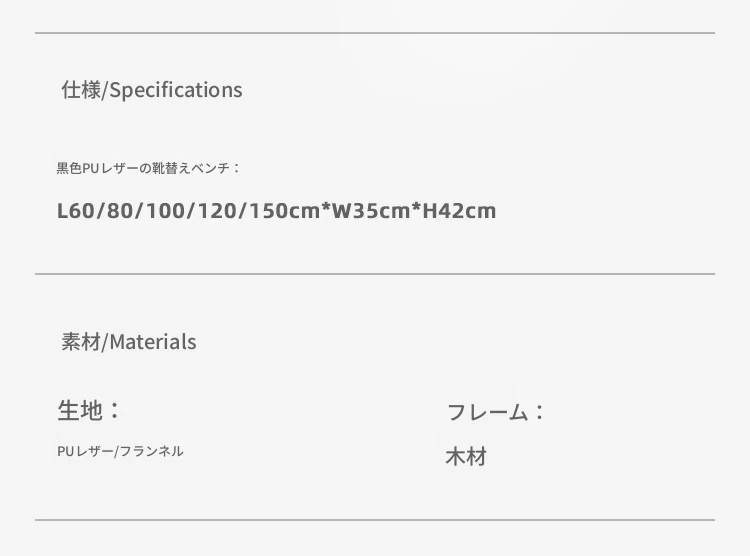Click the 黒色PUレザーの靴替えベンチ label
Screen dimensions: 750x556
click(148, 168)
